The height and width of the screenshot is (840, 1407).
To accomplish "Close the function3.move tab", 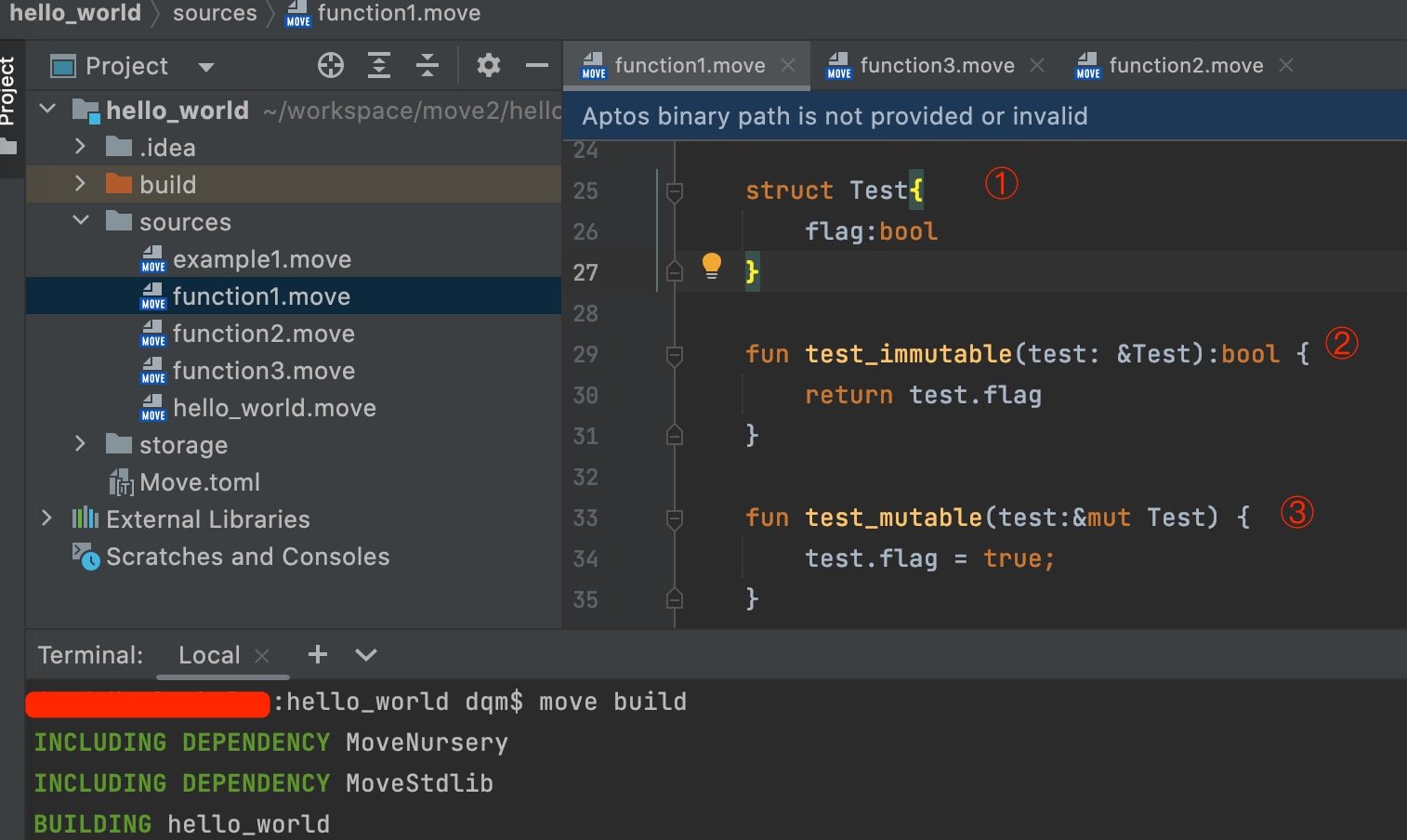I will (1037, 65).
